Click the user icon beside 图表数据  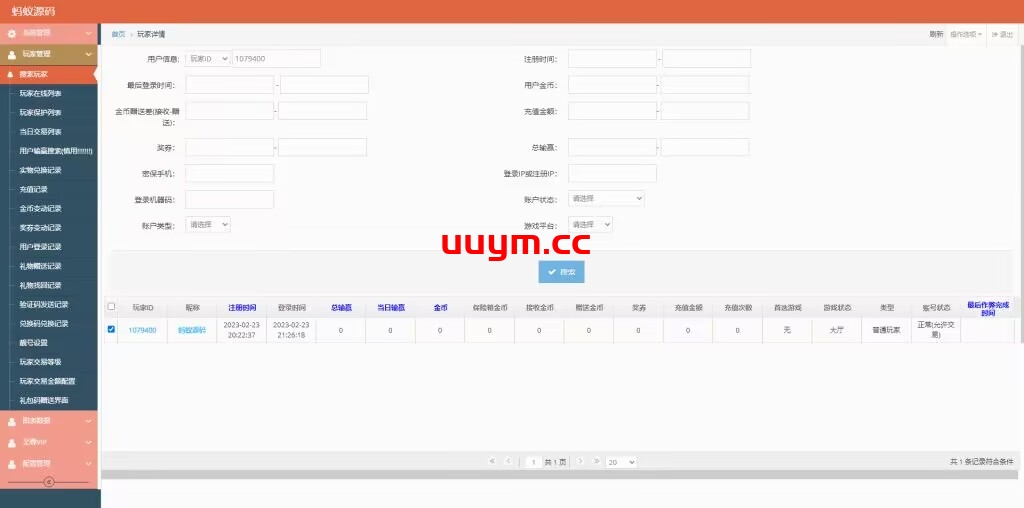click(12, 421)
